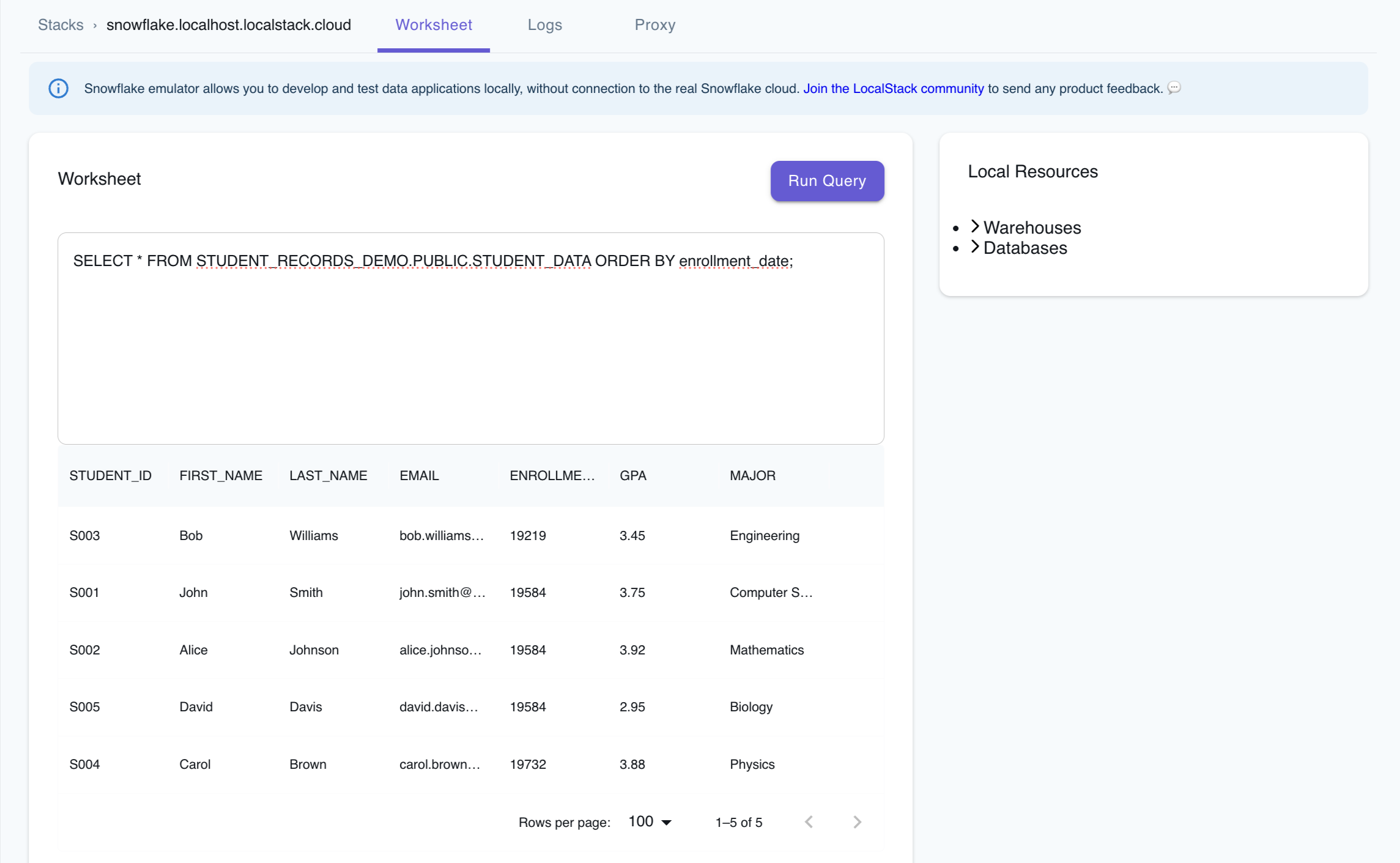Switch to the Proxy tab
This screenshot has width=1400, height=863.
[x=654, y=24]
